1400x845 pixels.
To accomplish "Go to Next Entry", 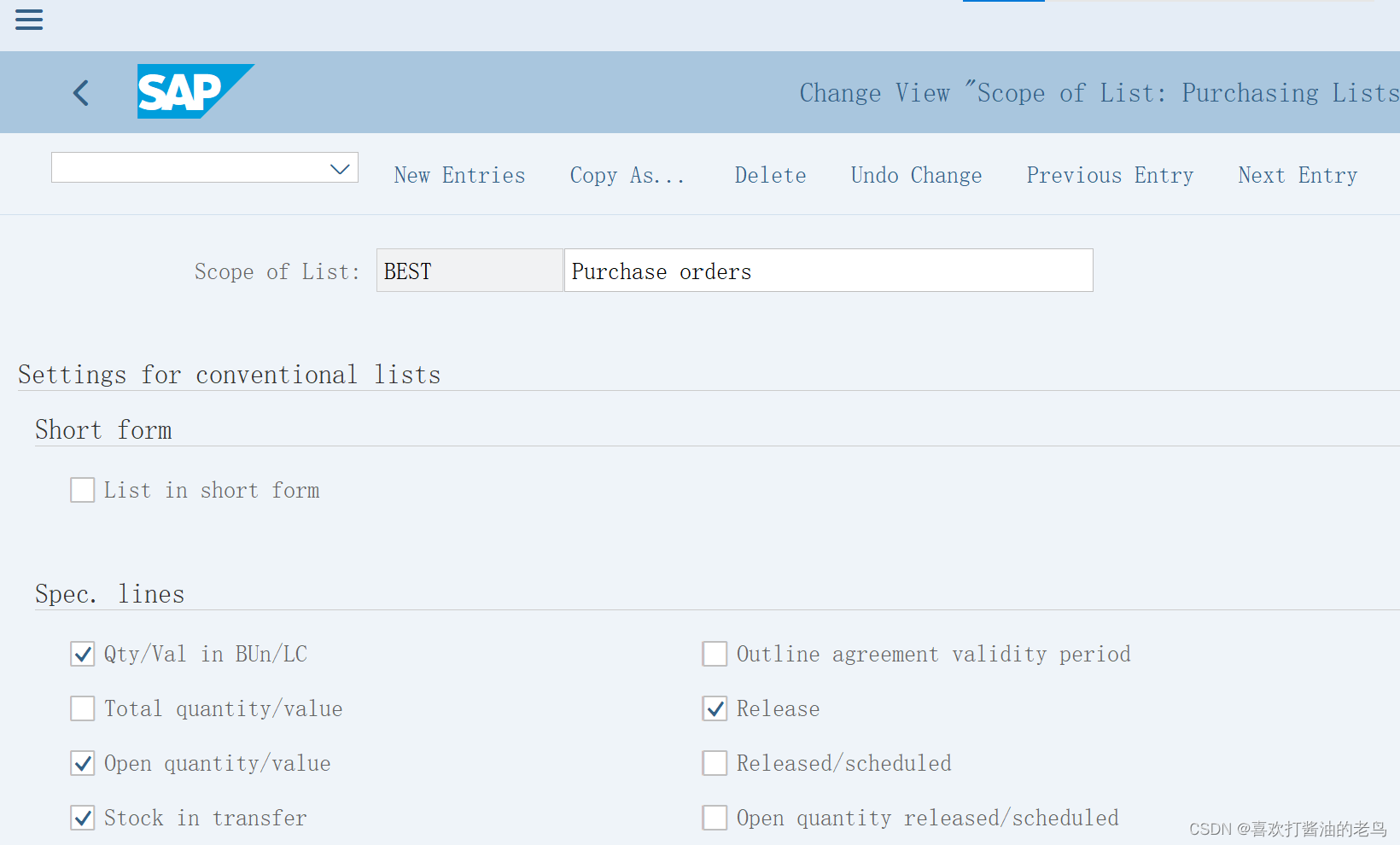I will (1298, 175).
